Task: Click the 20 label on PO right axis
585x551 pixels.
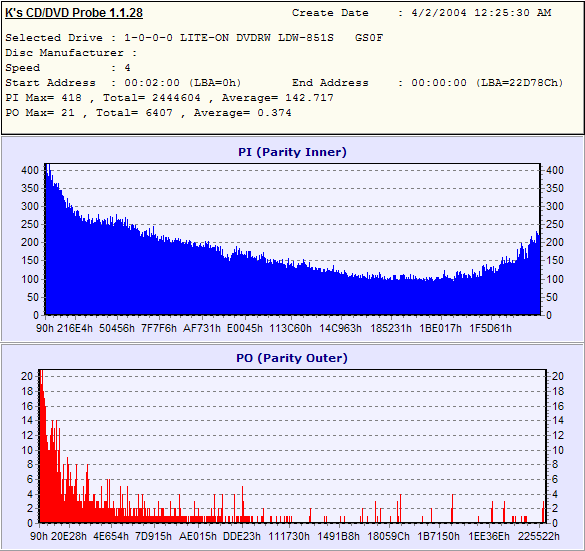Action: [557, 376]
